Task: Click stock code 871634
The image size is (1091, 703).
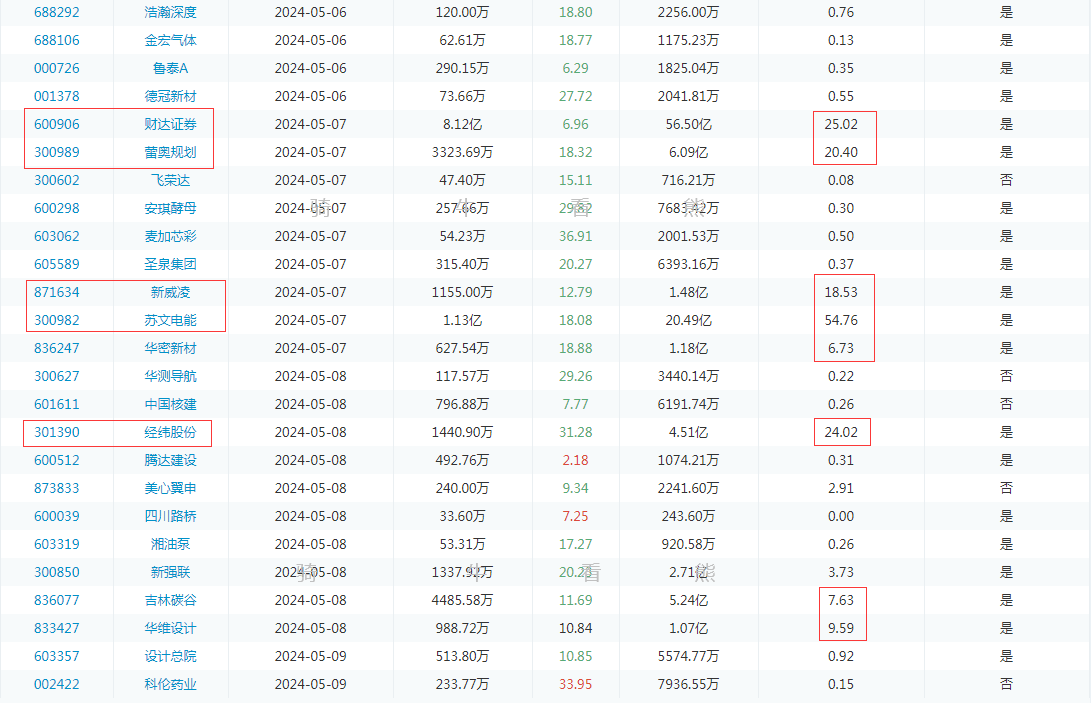Action: (x=57, y=293)
